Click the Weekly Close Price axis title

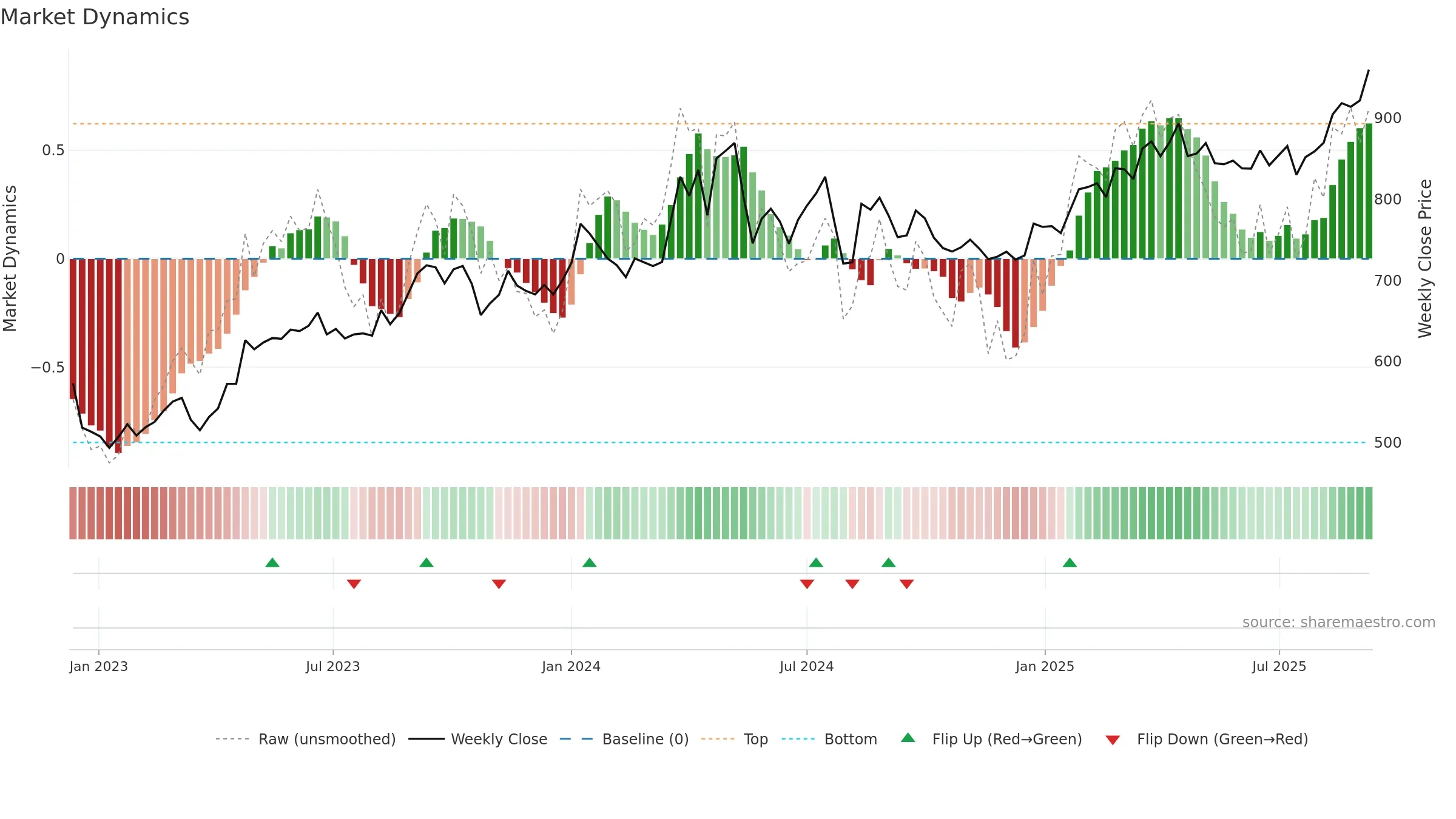click(1425, 258)
